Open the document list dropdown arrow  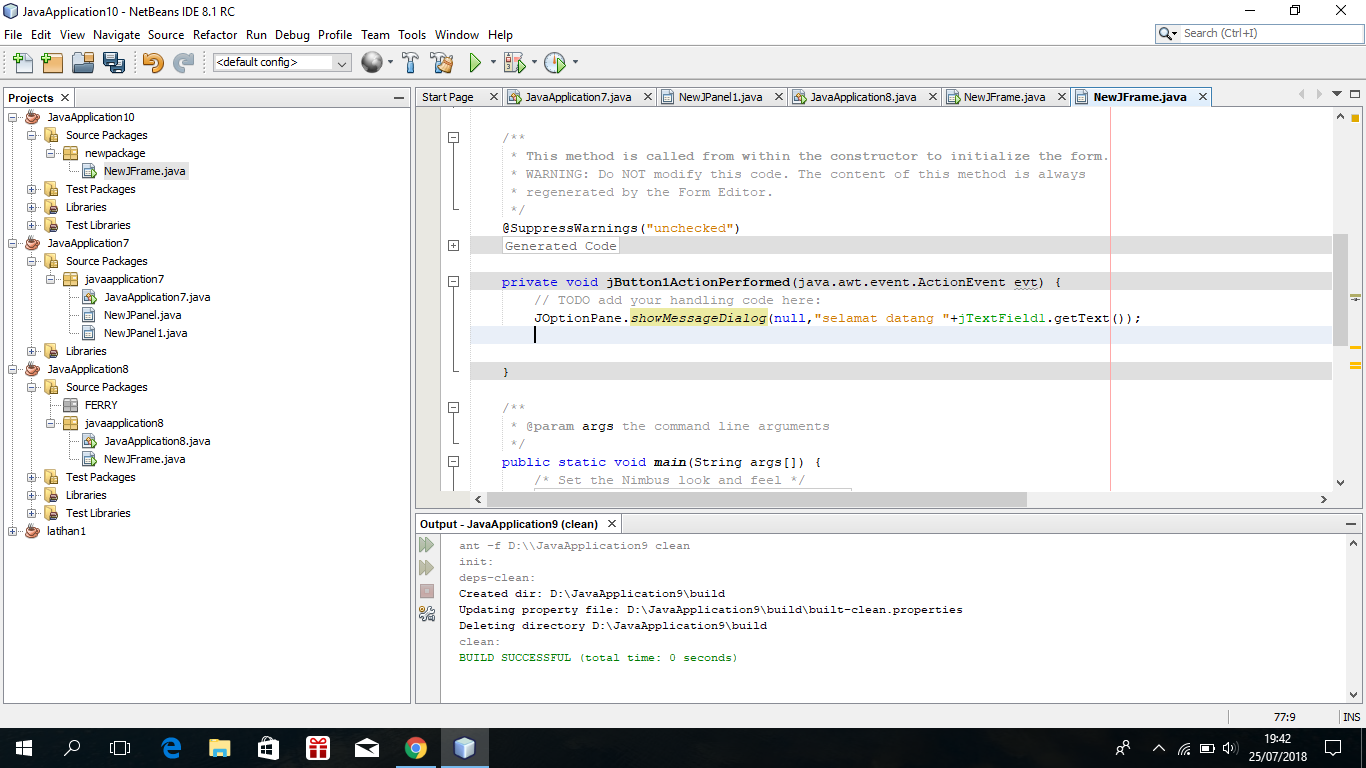(1337, 95)
